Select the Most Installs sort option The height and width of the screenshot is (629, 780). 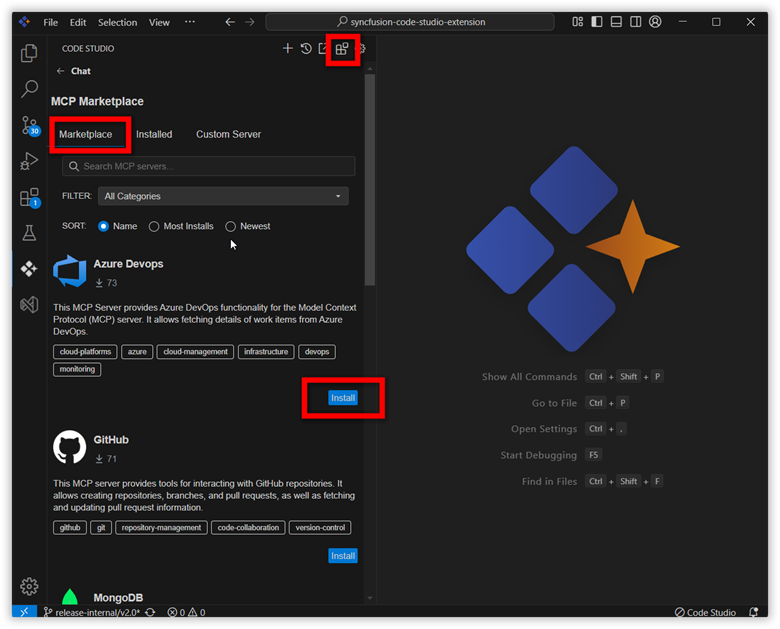(154, 226)
